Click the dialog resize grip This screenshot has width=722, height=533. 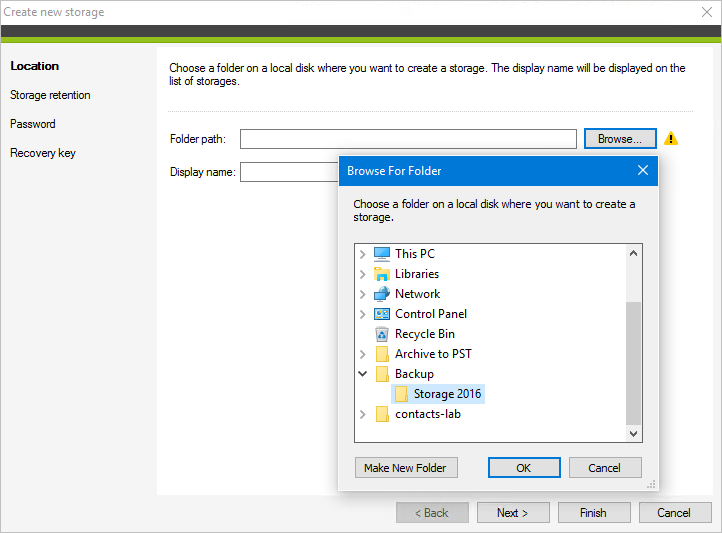click(x=651, y=484)
